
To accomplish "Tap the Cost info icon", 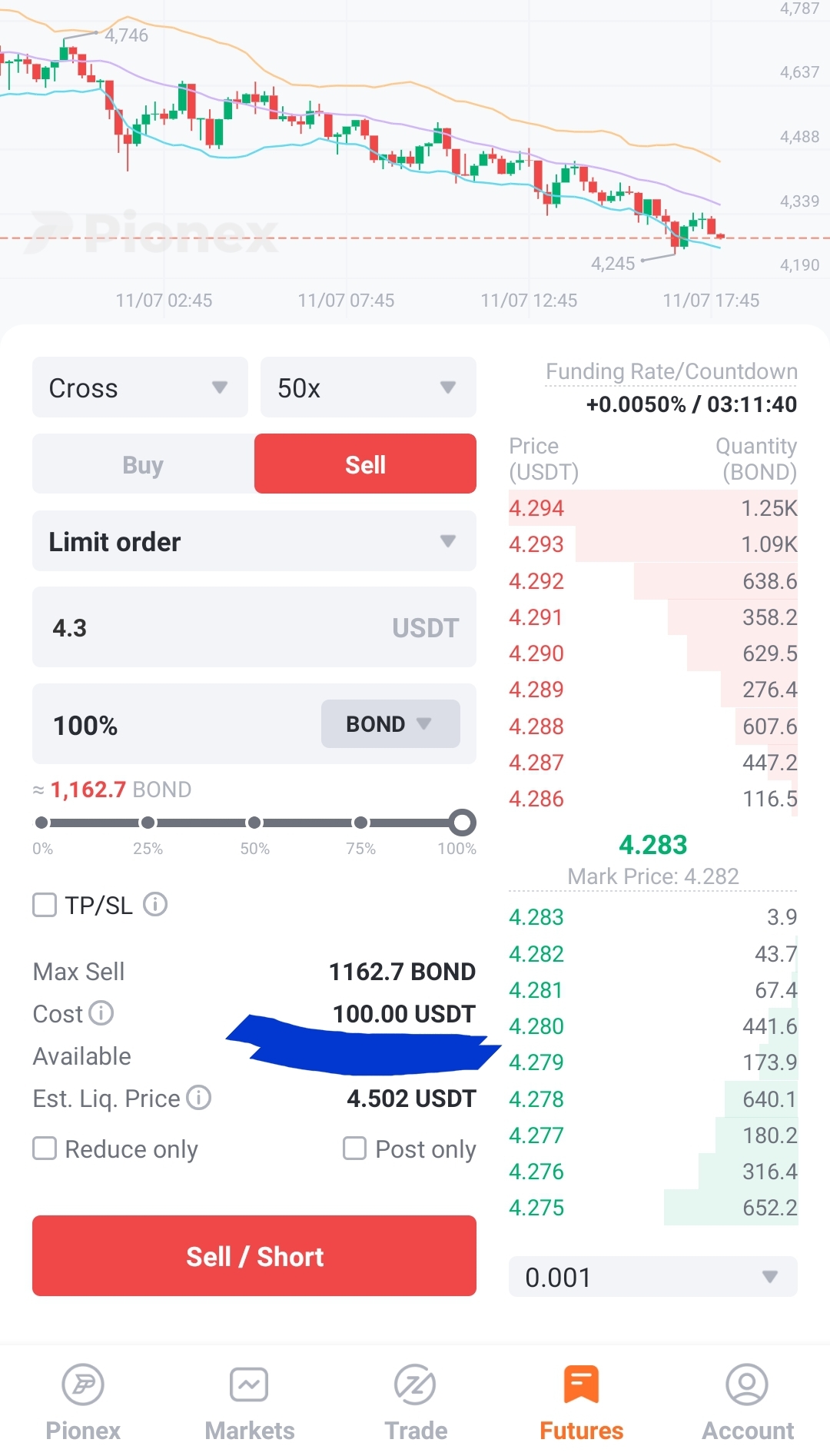I will [101, 1013].
